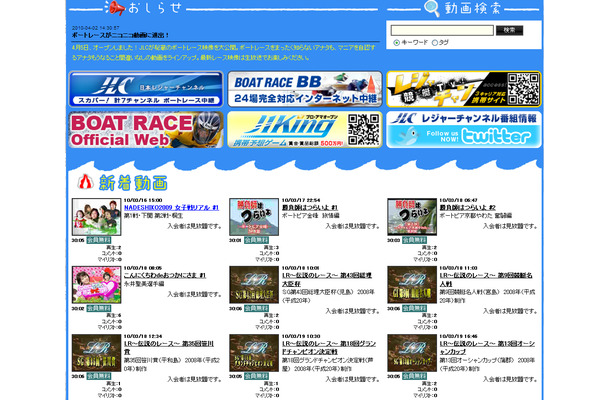Click the 第18回グランドチャンピオン決定戦 LR thumbnail
The height and width of the screenshot is (400, 610).
pos(254,353)
